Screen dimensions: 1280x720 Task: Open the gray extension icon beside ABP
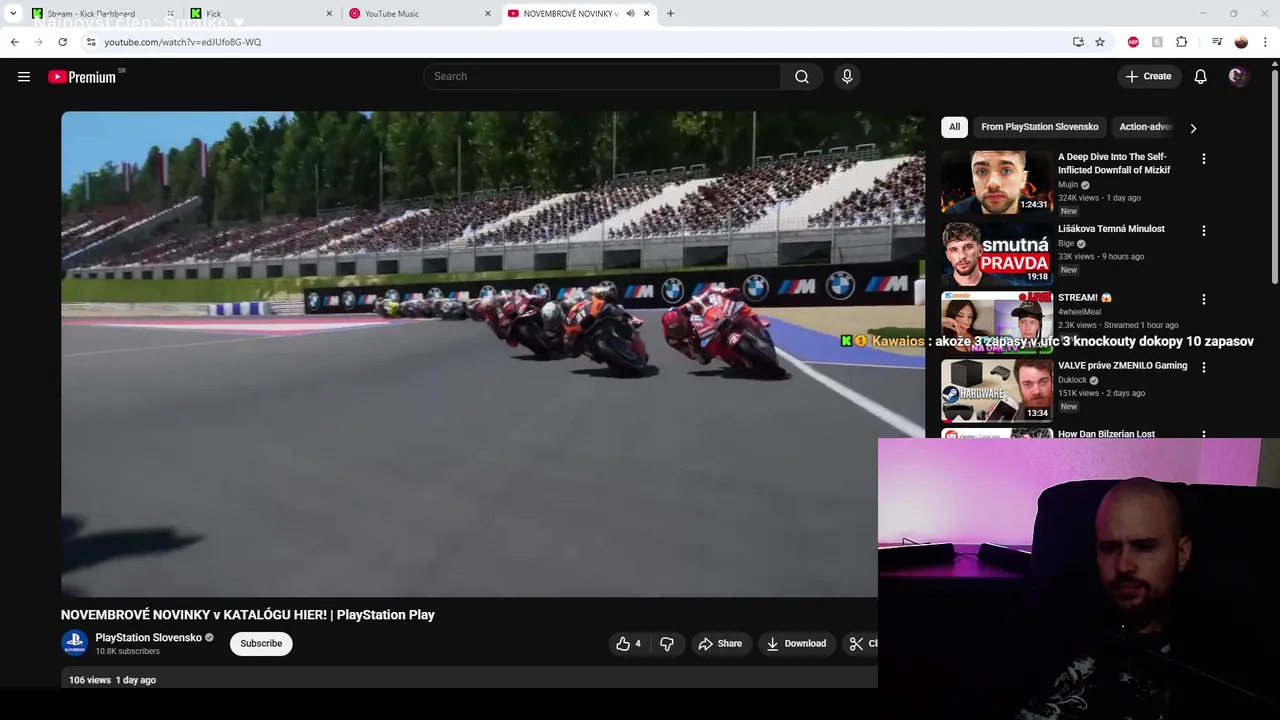pos(1157,42)
